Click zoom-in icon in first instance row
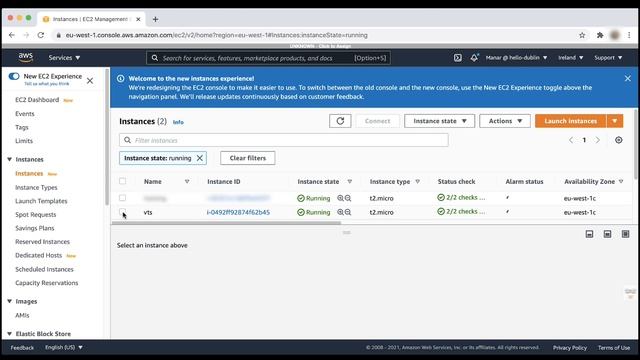This screenshot has height=360, width=640. [340, 198]
